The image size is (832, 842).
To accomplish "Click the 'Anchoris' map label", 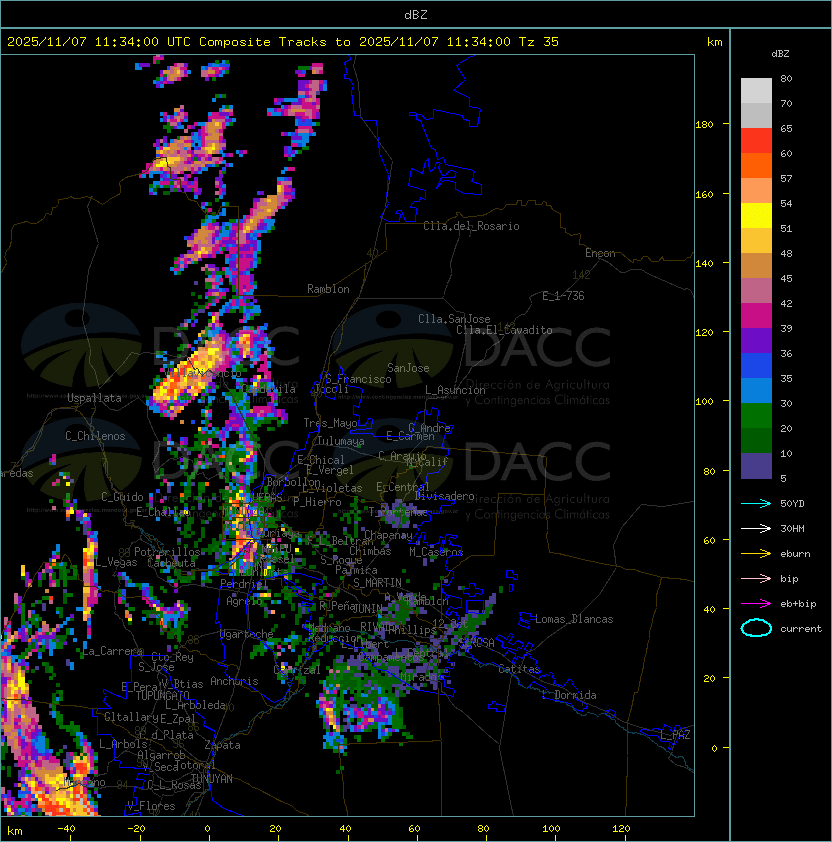I will [234, 681].
